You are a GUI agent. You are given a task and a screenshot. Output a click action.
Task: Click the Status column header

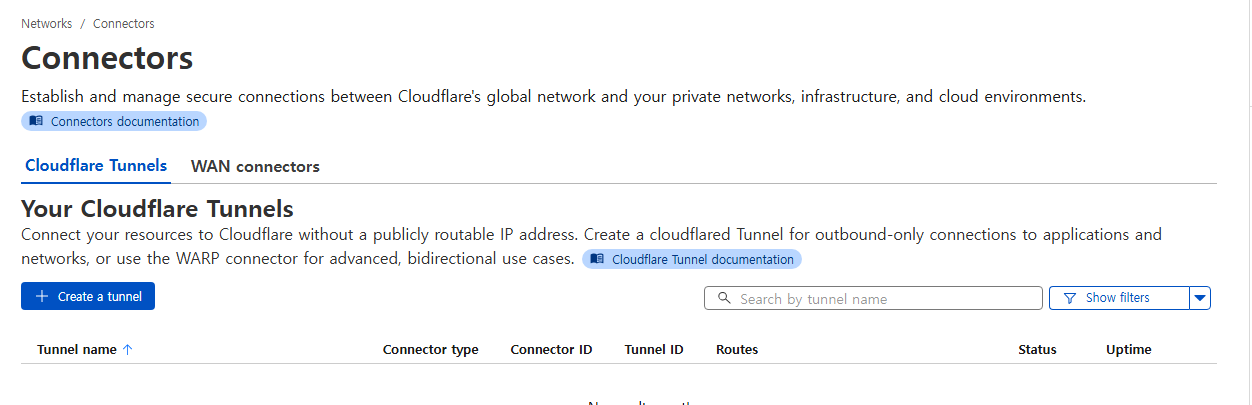click(x=1037, y=350)
